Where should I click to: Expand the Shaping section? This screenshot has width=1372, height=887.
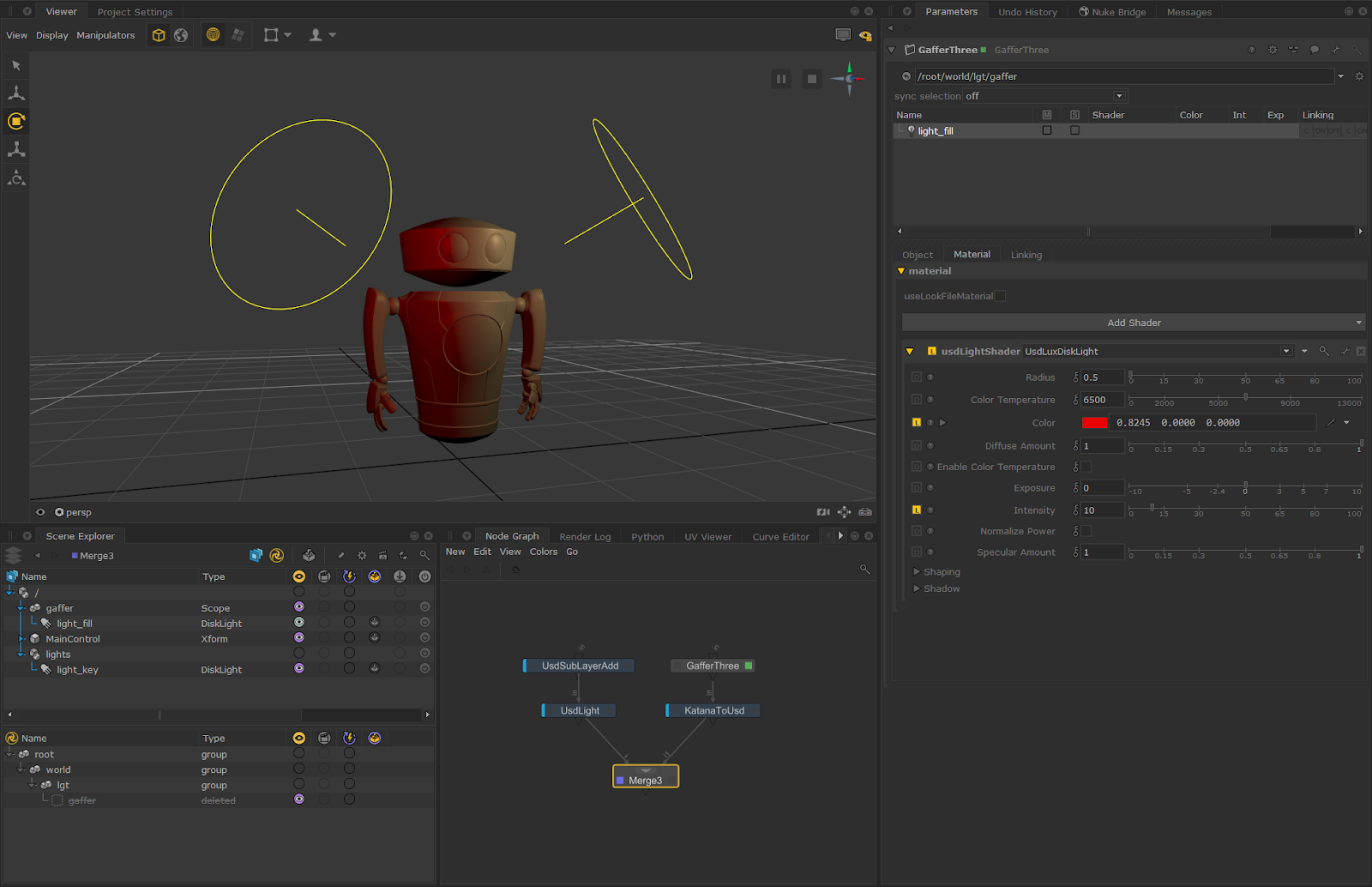point(917,572)
